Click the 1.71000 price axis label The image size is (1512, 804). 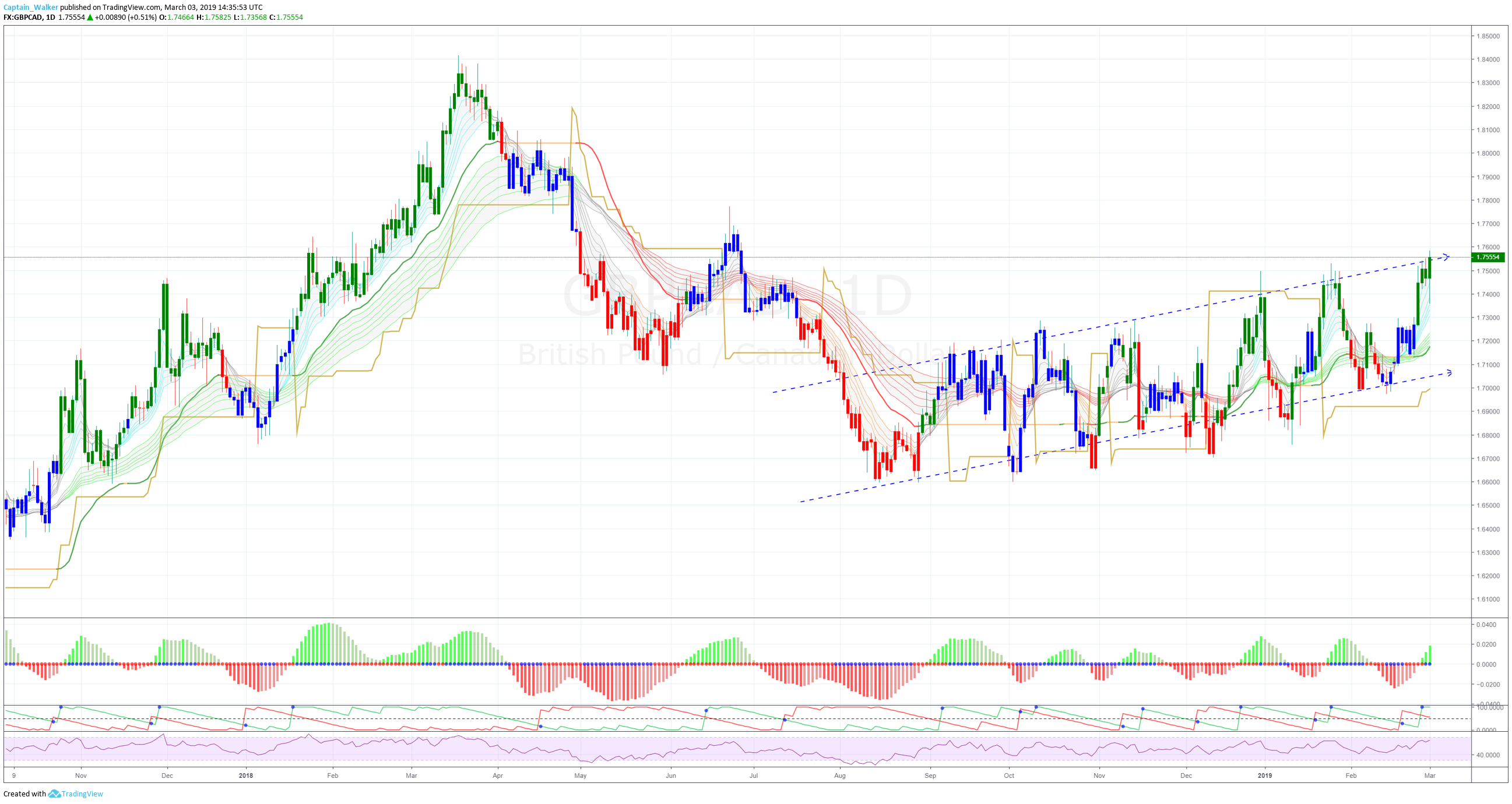click(x=1488, y=365)
